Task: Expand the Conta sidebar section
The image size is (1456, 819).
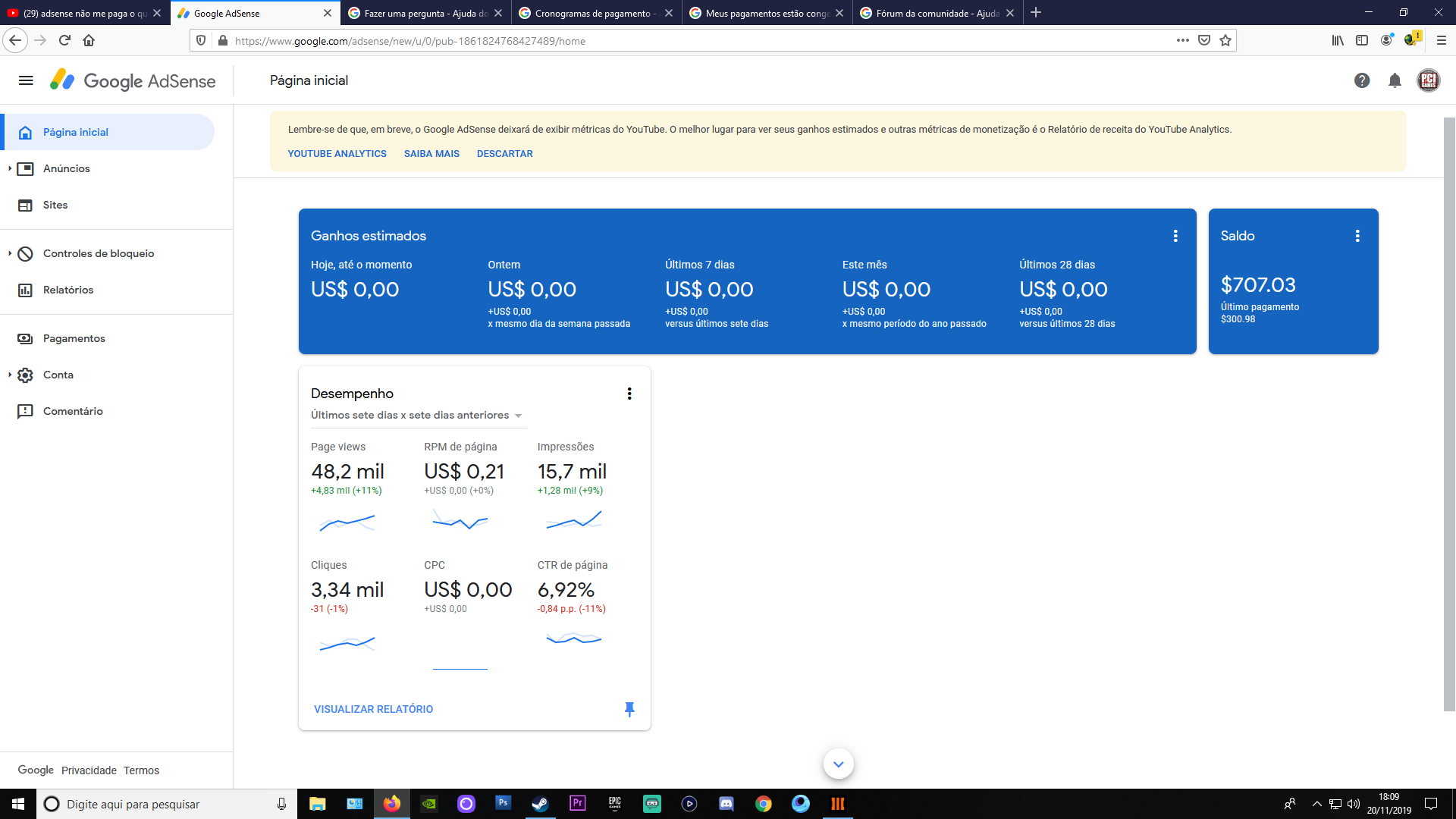Action: [10, 375]
